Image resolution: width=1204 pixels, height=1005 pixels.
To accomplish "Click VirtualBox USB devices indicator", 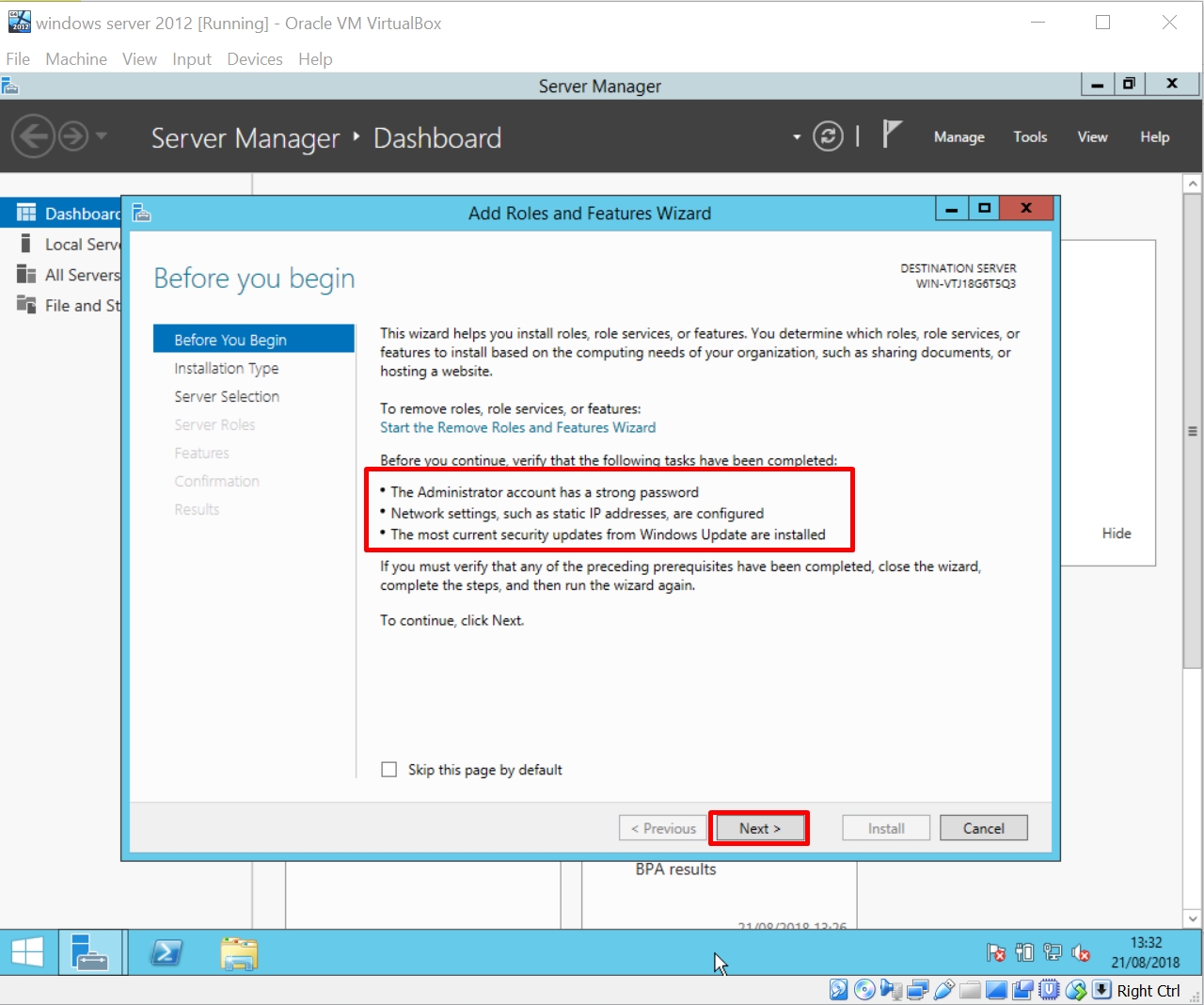I will [x=944, y=990].
